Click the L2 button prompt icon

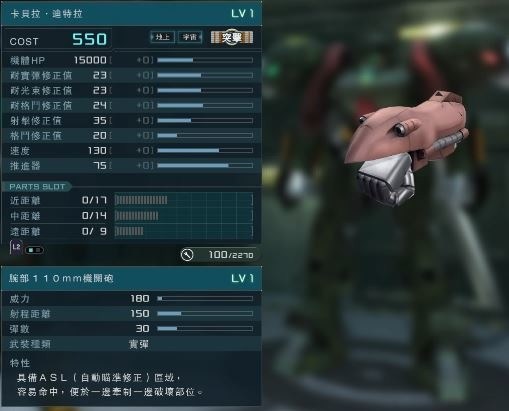(16, 247)
